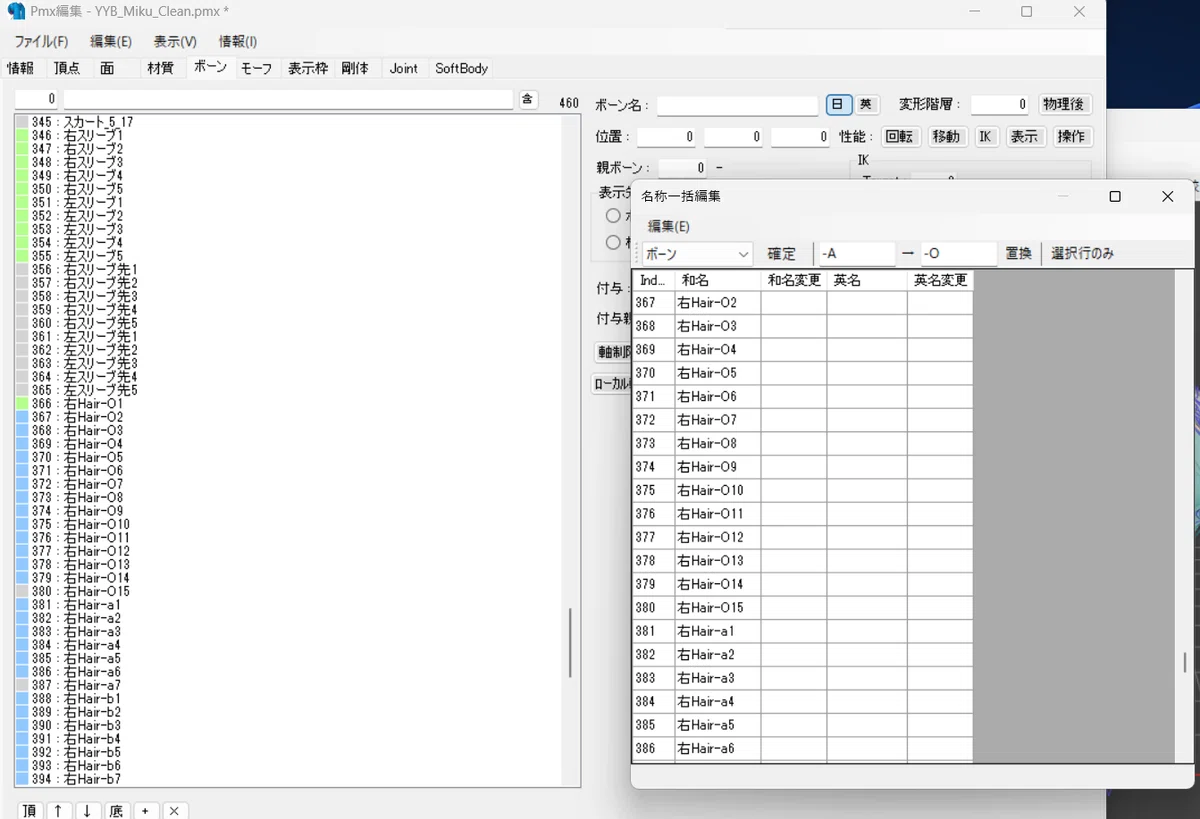Screen dimensions: 1200x819
Task: Open 編集(E) menu in 名称一括編集 window
Action: click(668, 226)
